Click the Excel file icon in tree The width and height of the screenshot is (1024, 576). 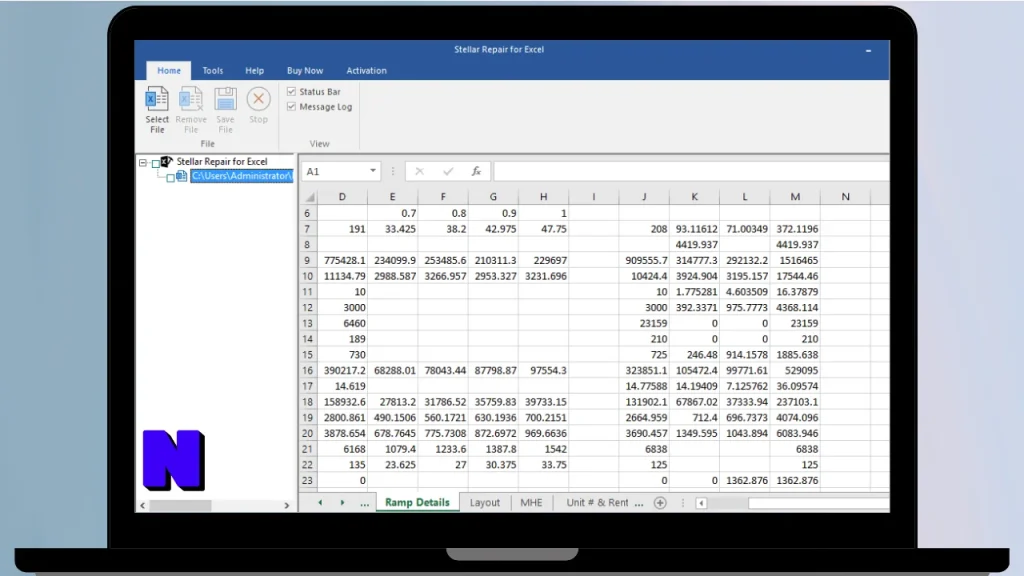click(182, 176)
